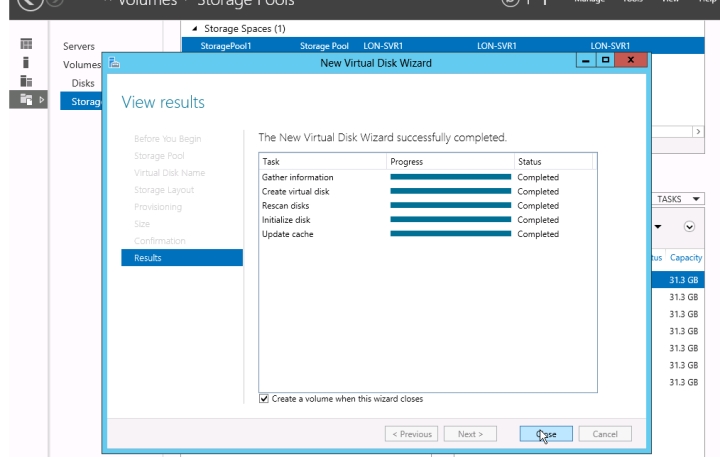
Task: Sort by the Capacity column header
Action: pos(685,258)
